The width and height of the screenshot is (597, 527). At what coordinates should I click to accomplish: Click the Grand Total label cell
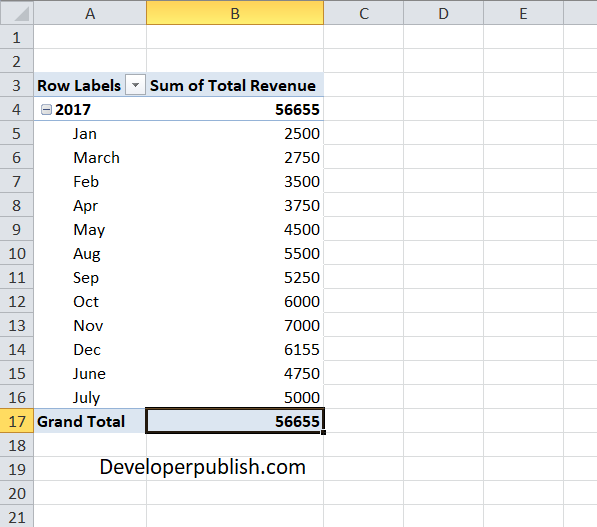90,421
